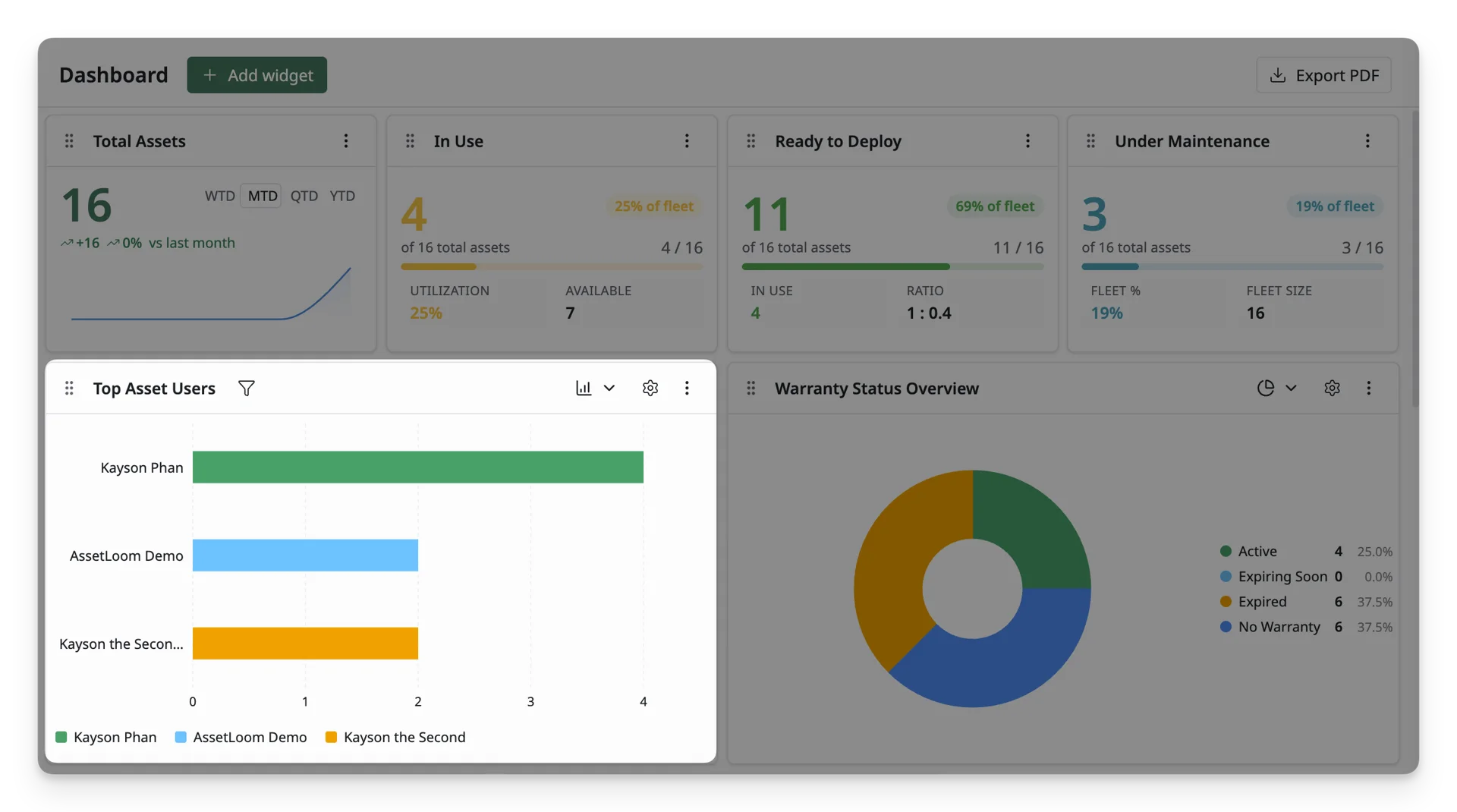Click the AssetLoom Demo axis label
1457x812 pixels.
127,555
